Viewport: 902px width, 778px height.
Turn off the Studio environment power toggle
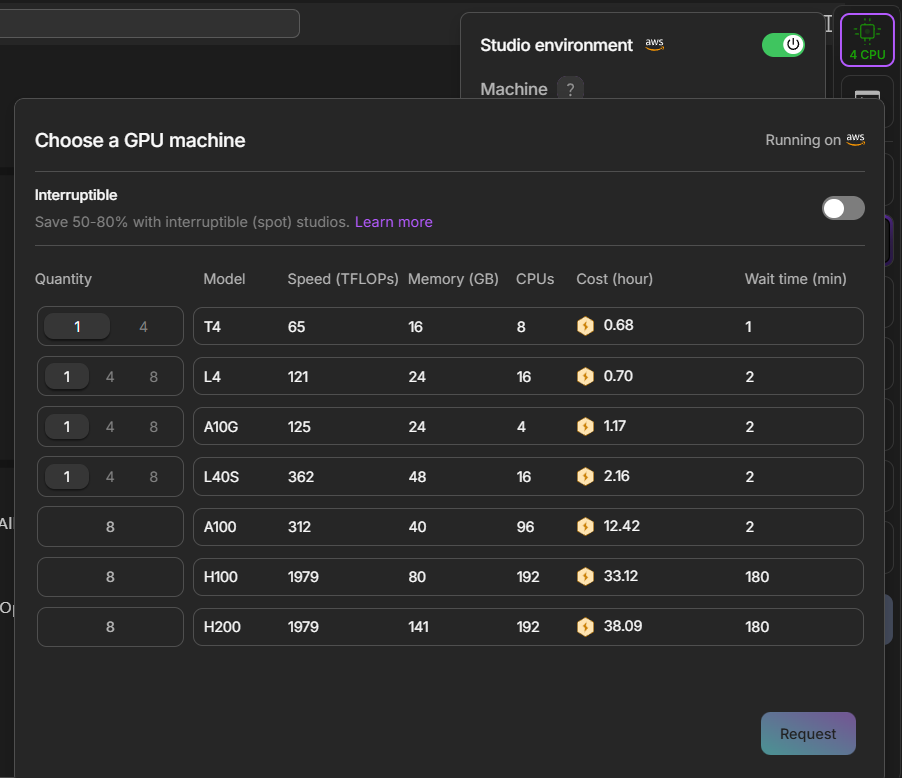pos(783,45)
